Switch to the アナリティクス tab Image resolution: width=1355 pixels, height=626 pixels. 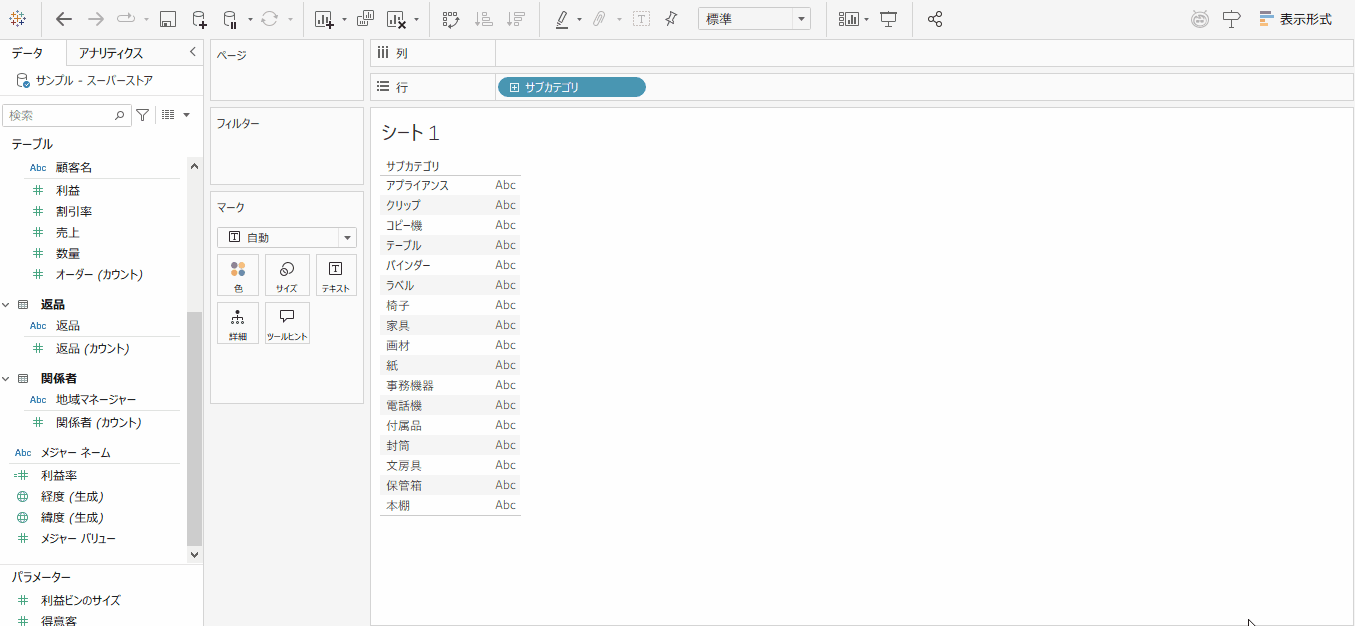(x=111, y=53)
